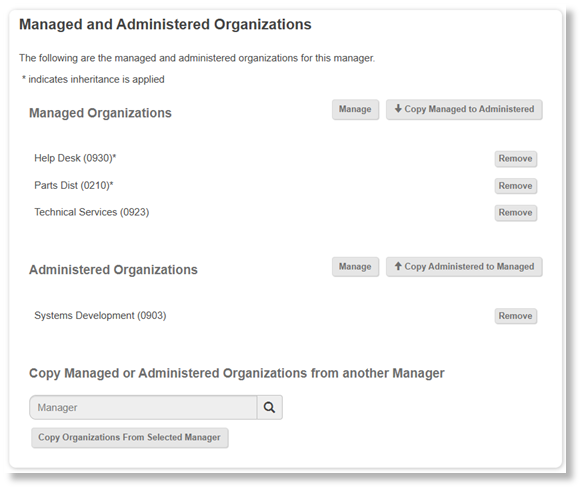Remove Parts Dist (0210) organization

(x=516, y=186)
